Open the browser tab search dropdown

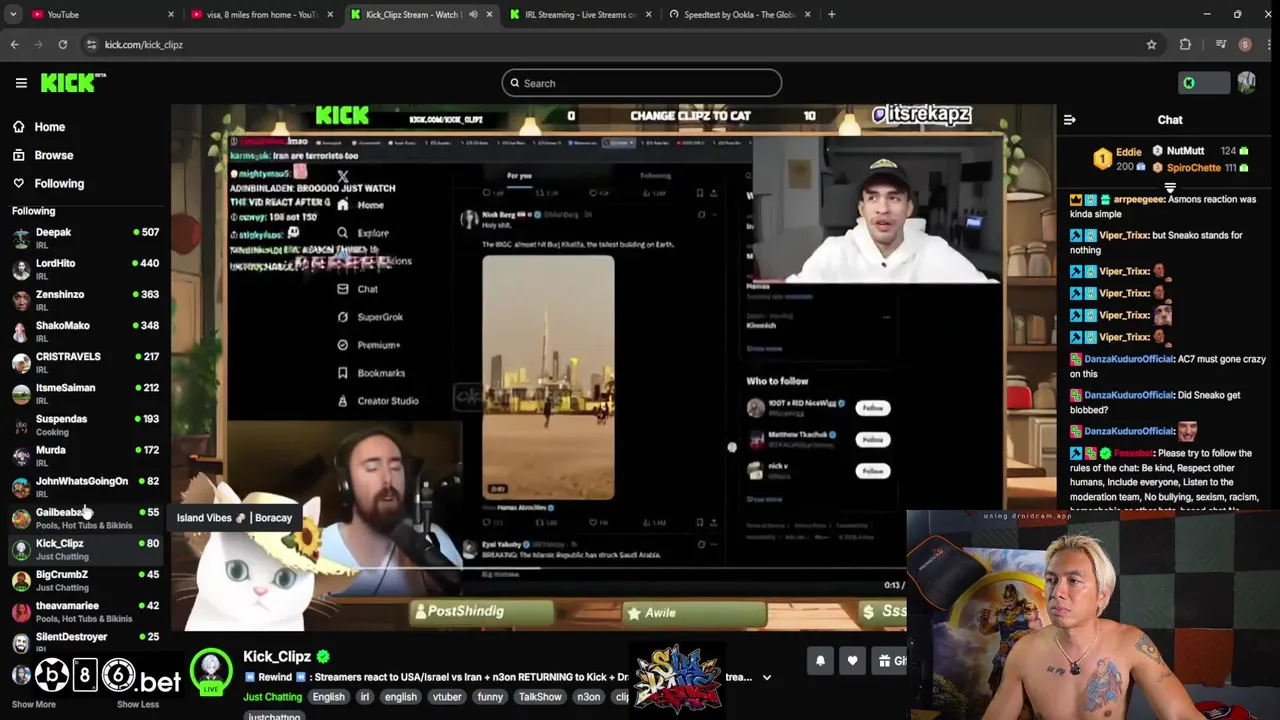pos(13,14)
